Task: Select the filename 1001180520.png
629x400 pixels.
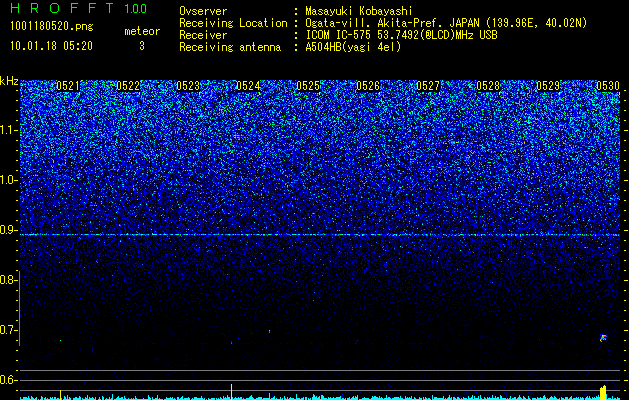Action: [52, 27]
